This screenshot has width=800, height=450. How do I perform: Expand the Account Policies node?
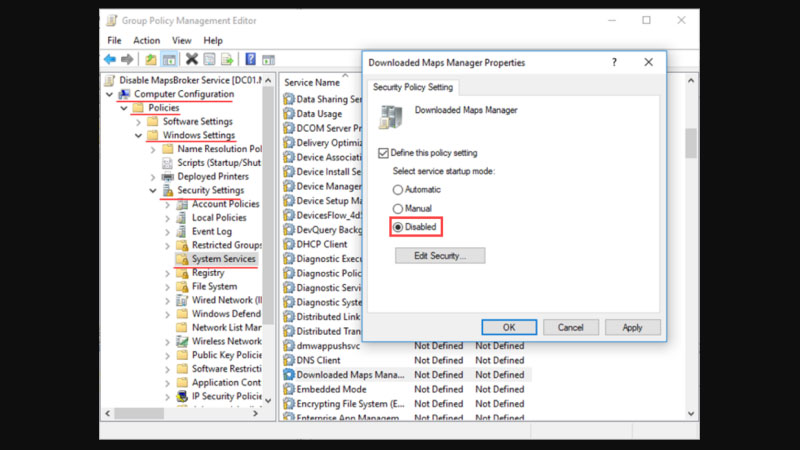pyautogui.click(x=167, y=204)
